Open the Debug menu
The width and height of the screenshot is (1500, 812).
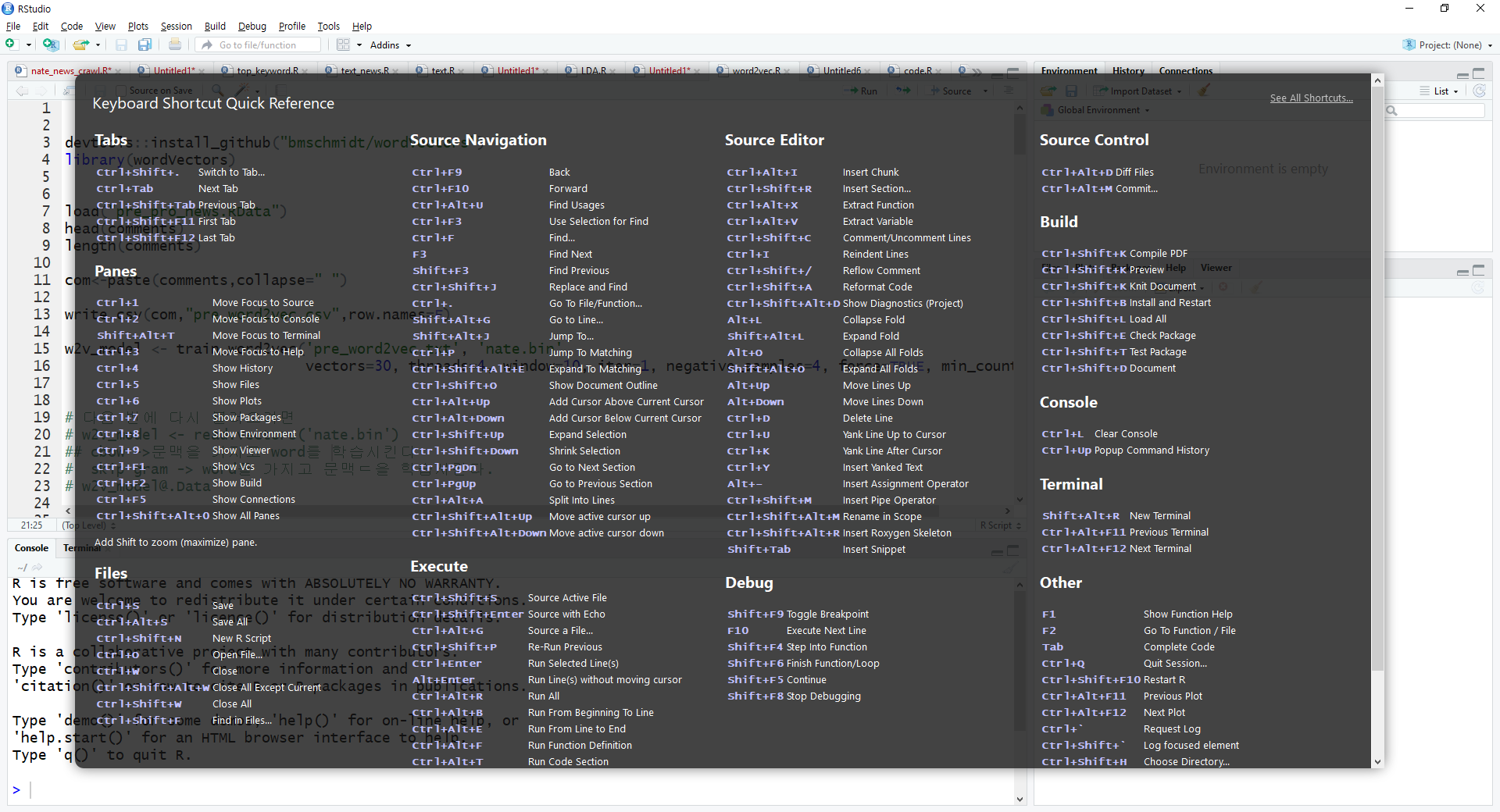pyautogui.click(x=252, y=26)
